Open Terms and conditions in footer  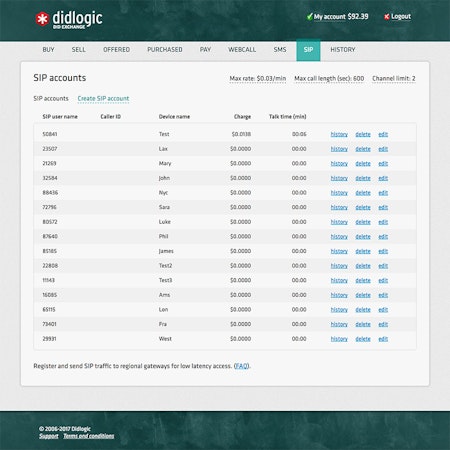(x=89, y=436)
